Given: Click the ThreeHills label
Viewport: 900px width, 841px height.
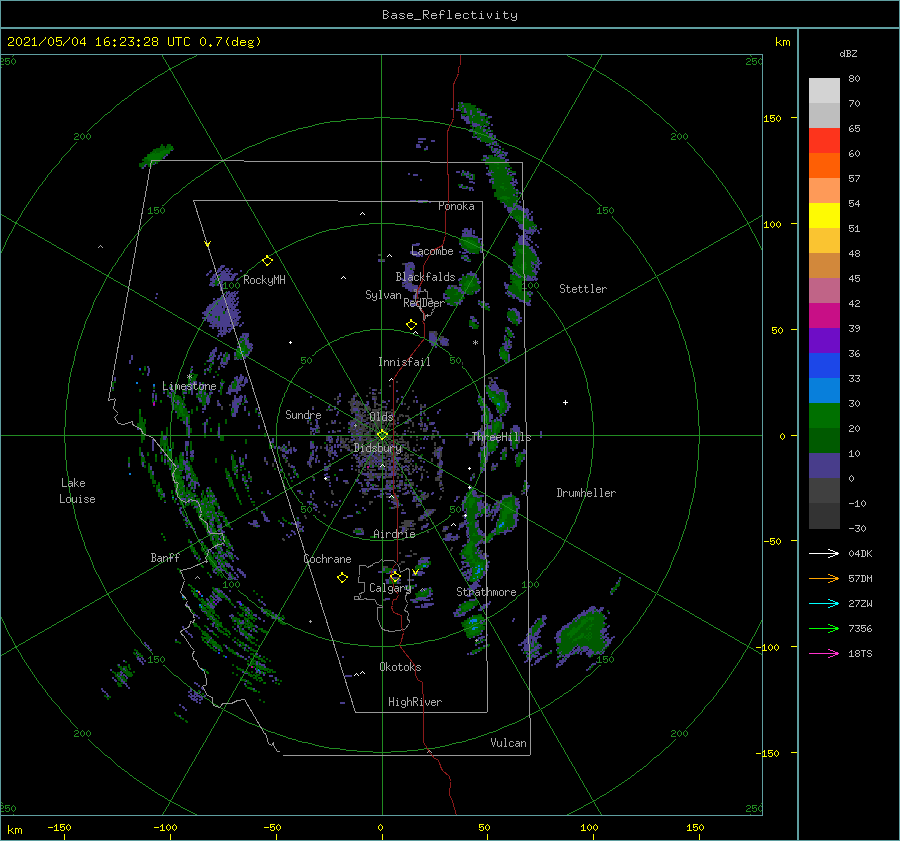Looking at the screenshot, I should coord(501,437).
